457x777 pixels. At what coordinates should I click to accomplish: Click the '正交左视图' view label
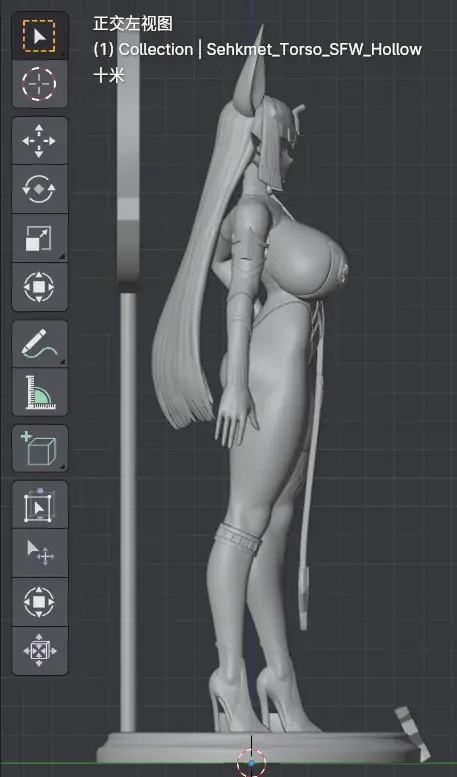[133, 23]
